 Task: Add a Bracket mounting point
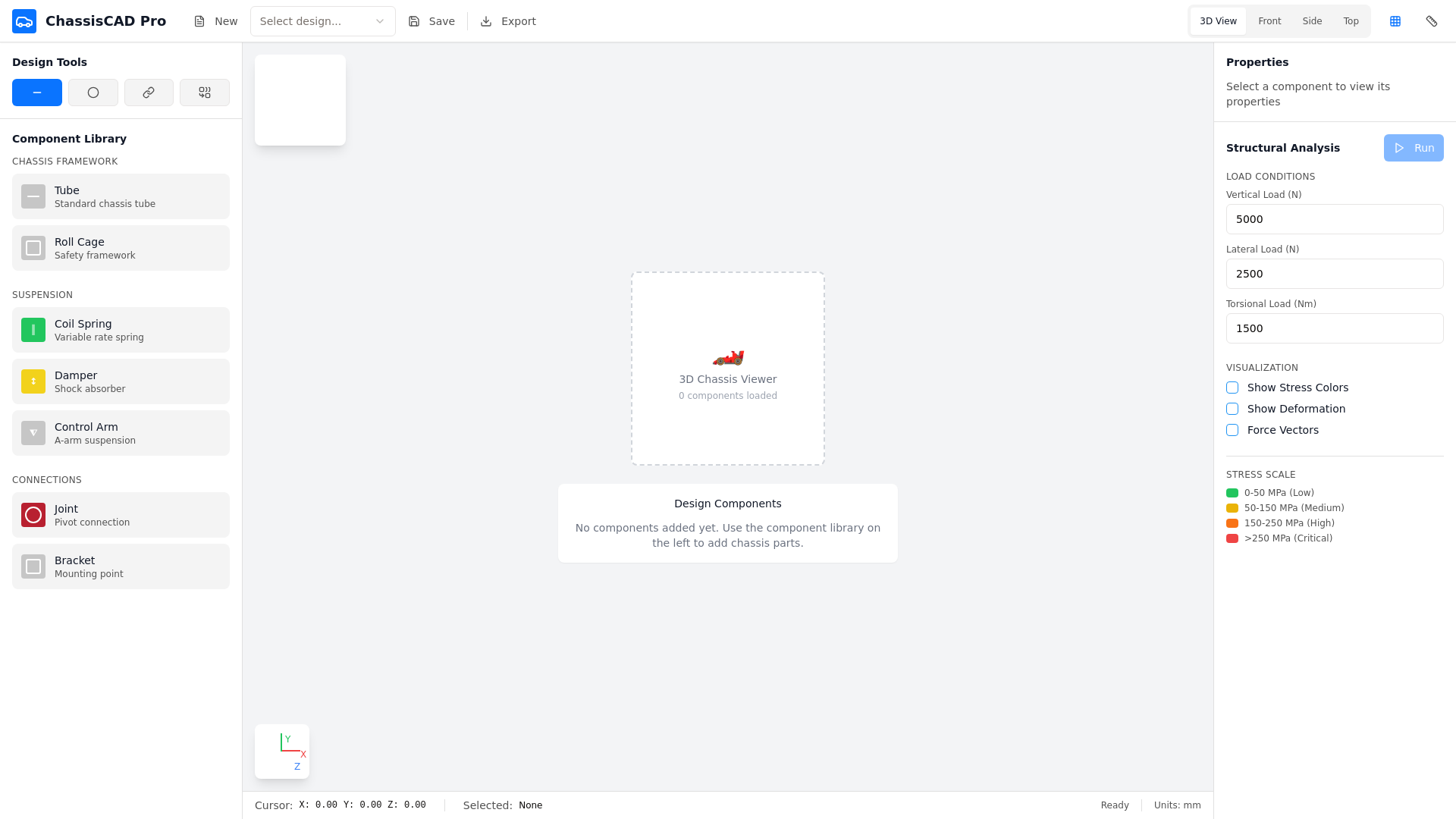(x=121, y=566)
